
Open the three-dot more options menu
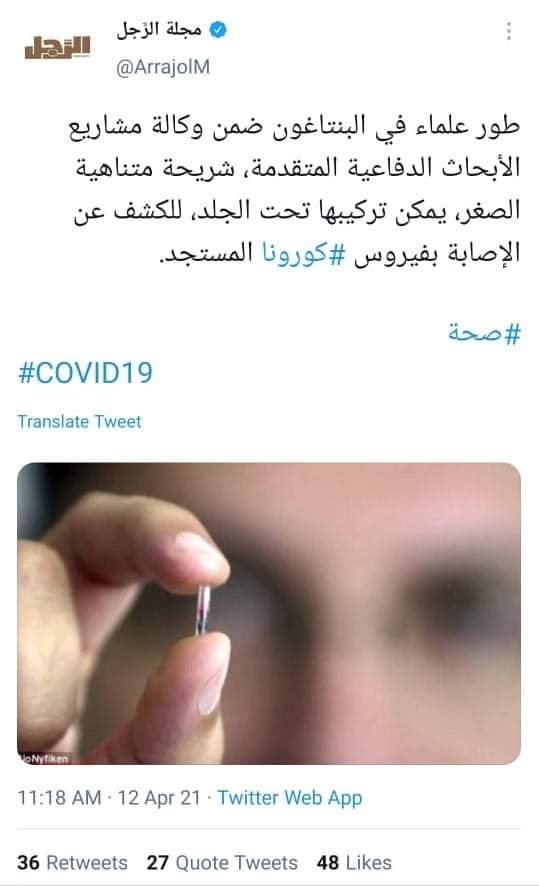coord(509,31)
